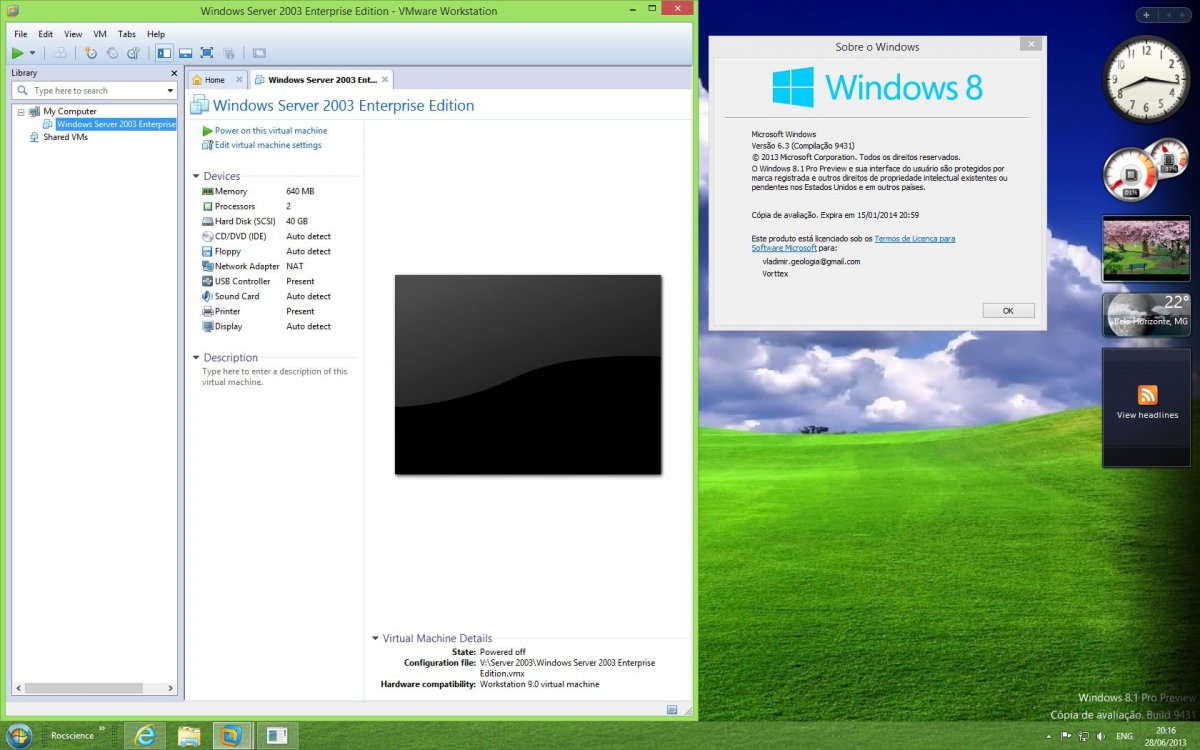The width and height of the screenshot is (1200, 750).
Task: Click the VMware status bar icon
Action: (671, 709)
